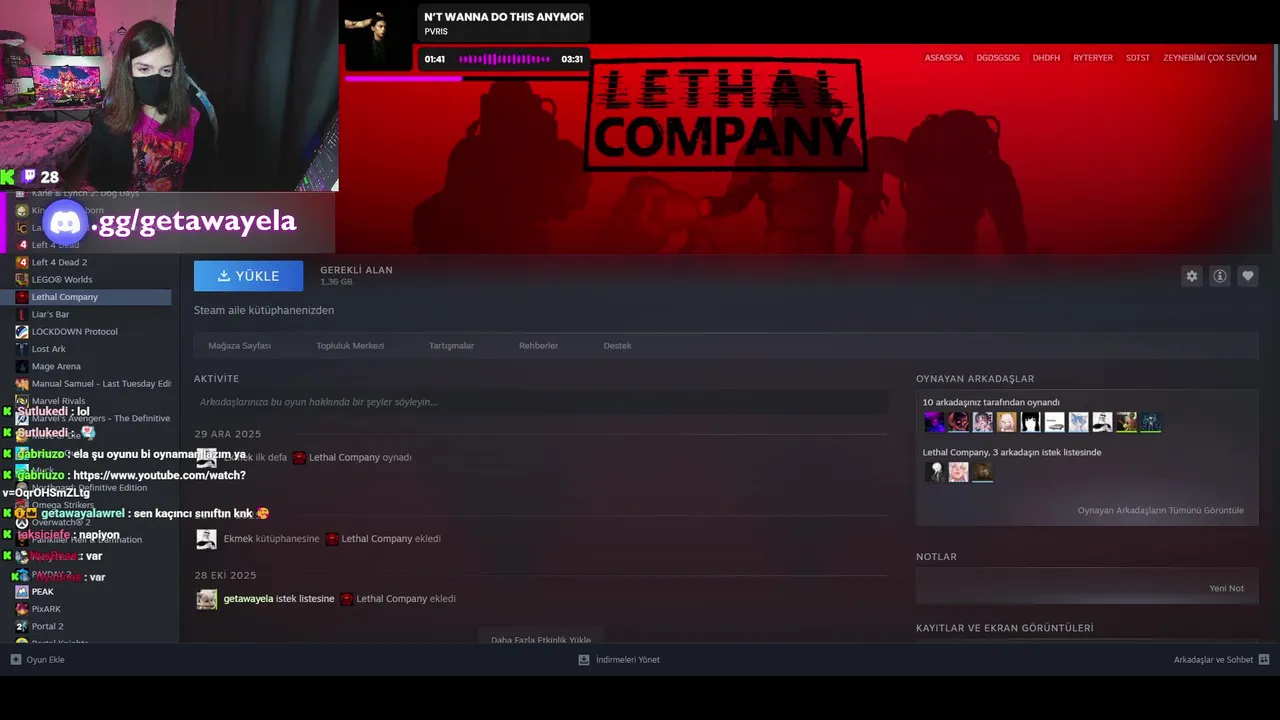
Task: Open the Destek tab
Action: pyautogui.click(x=617, y=346)
